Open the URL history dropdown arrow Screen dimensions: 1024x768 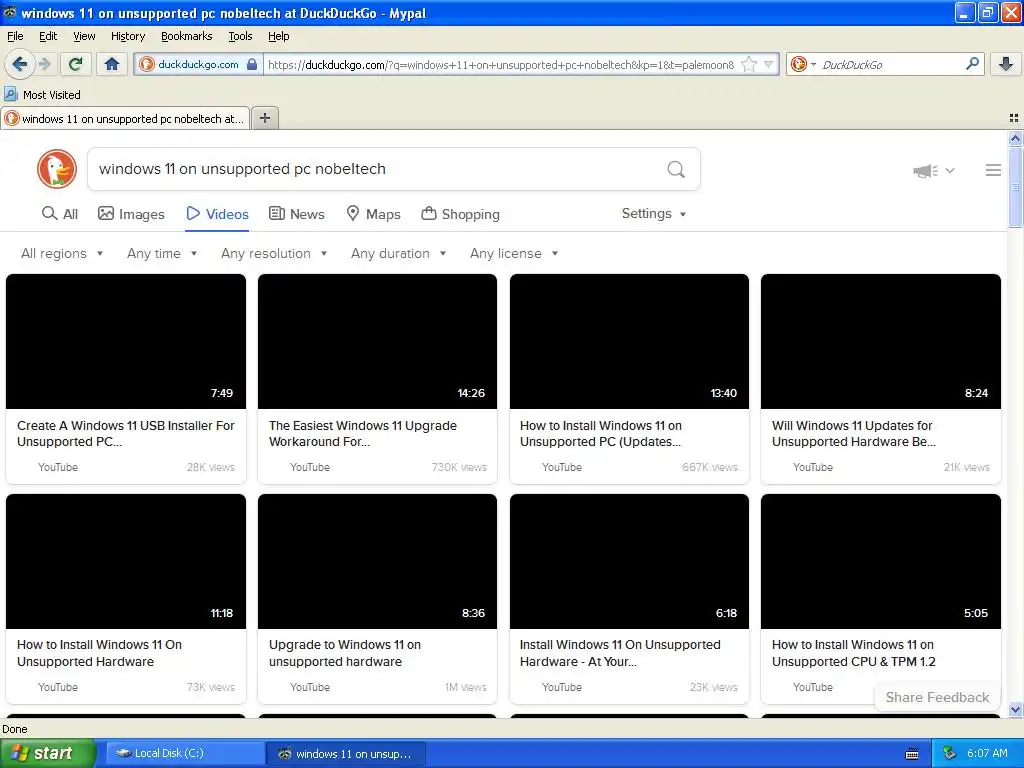(x=769, y=64)
